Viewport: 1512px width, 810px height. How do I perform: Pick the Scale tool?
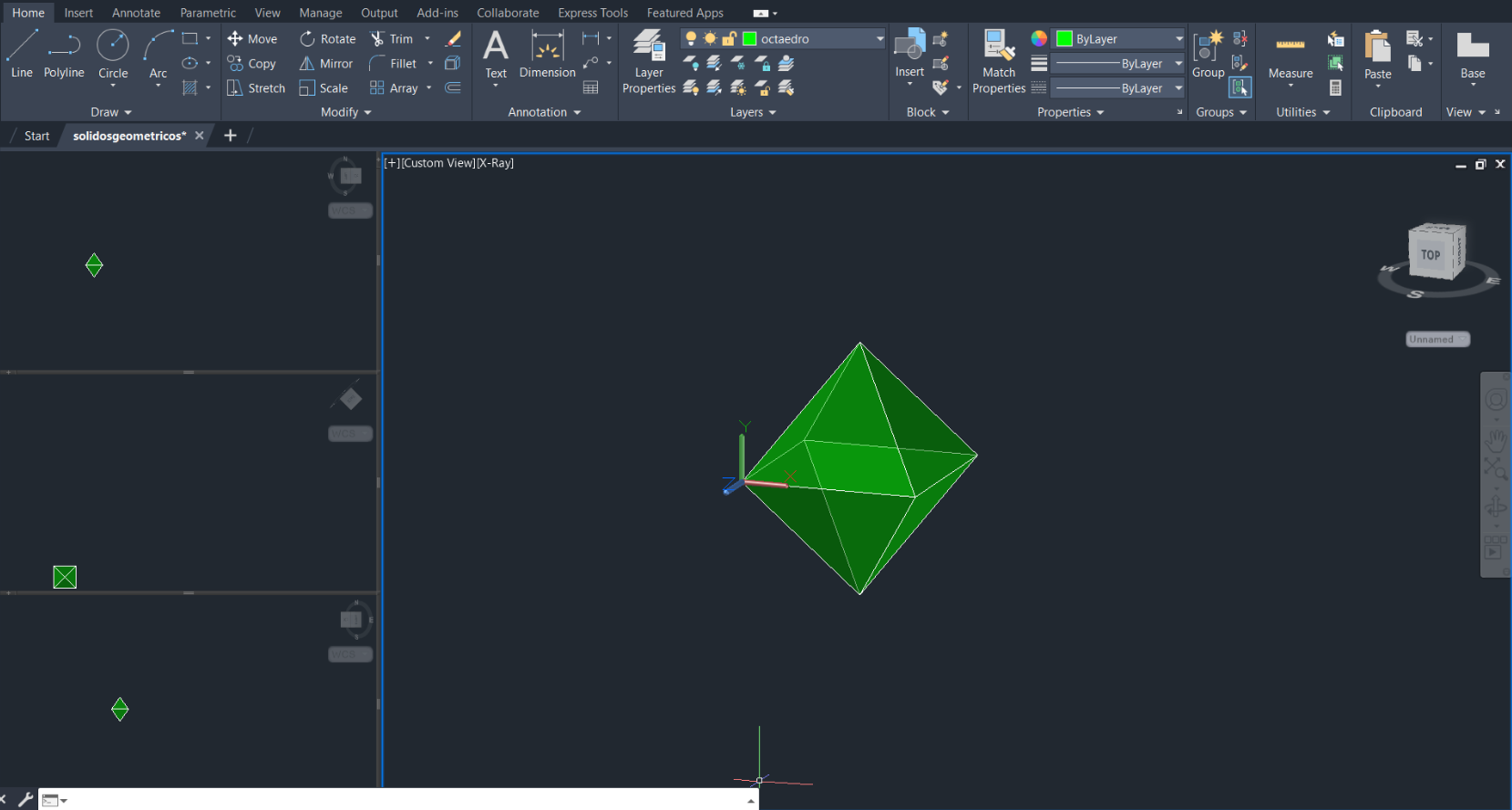(x=324, y=87)
